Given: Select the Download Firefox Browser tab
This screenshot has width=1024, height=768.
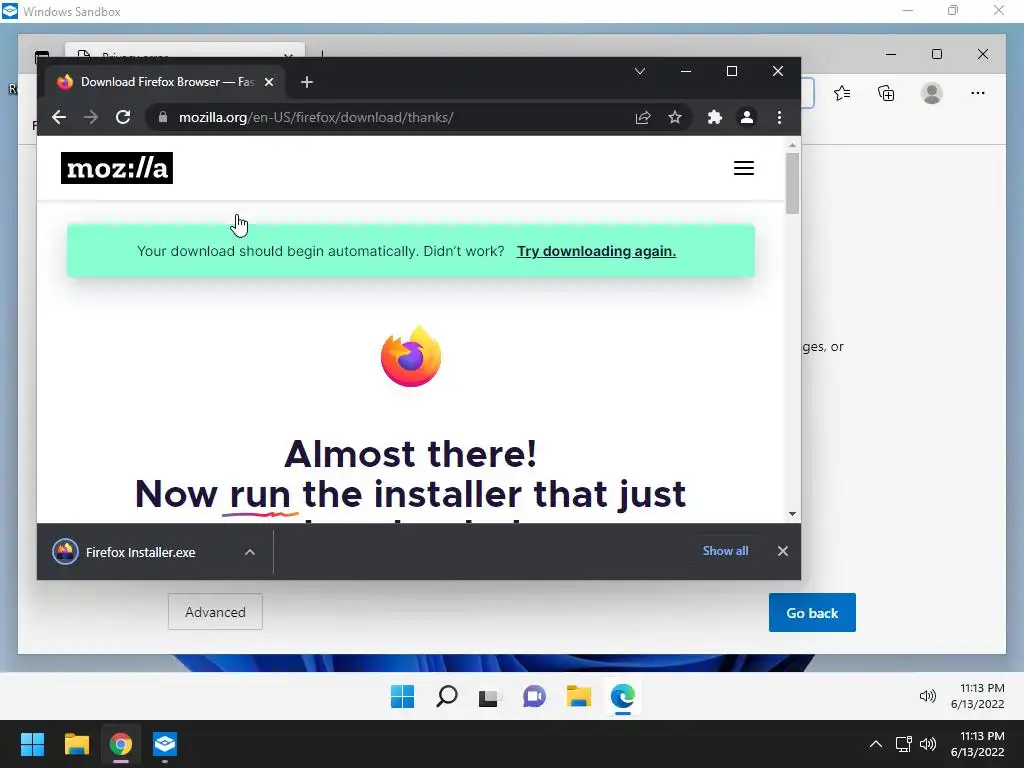Looking at the screenshot, I should coord(163,82).
